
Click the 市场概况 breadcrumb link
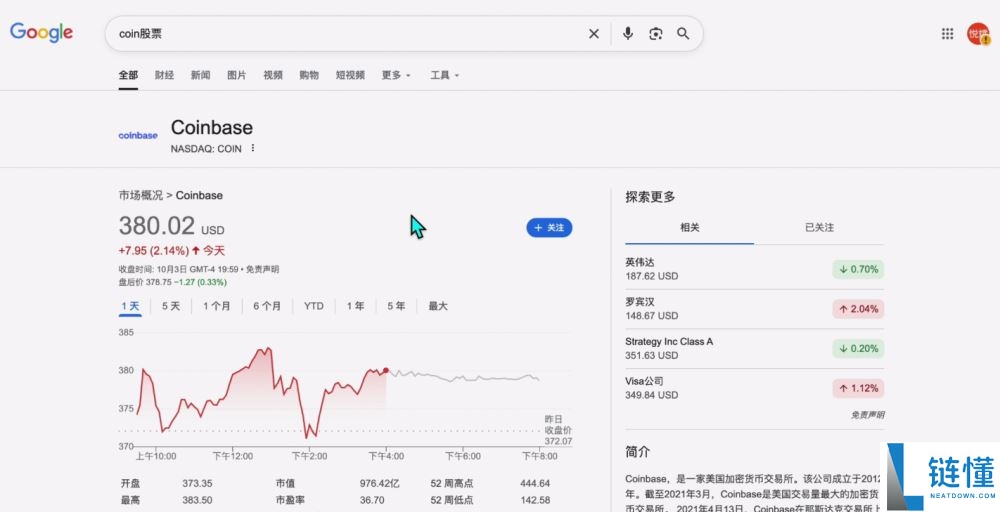[140, 195]
